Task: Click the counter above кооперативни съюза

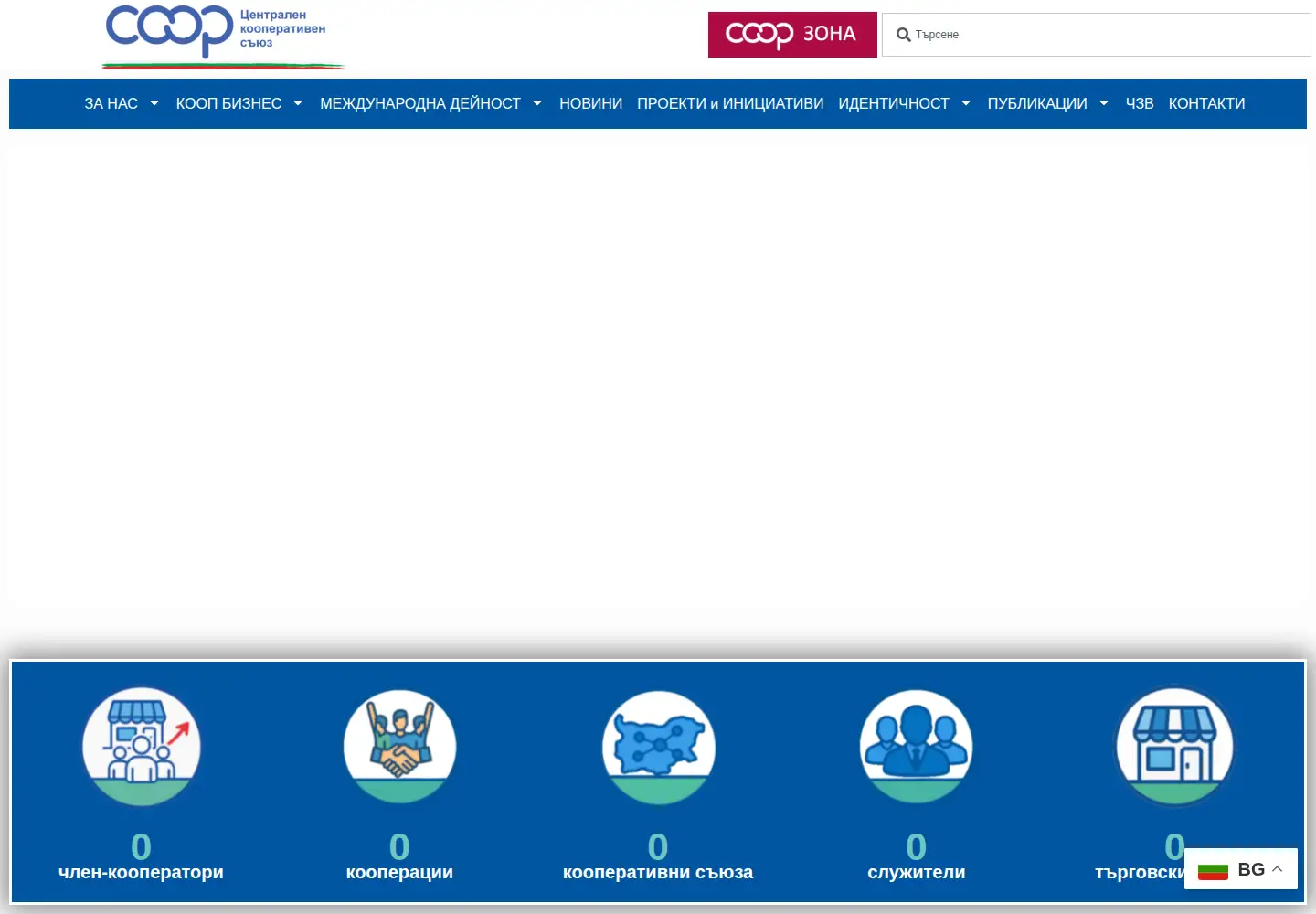Action: pyautogui.click(x=658, y=846)
